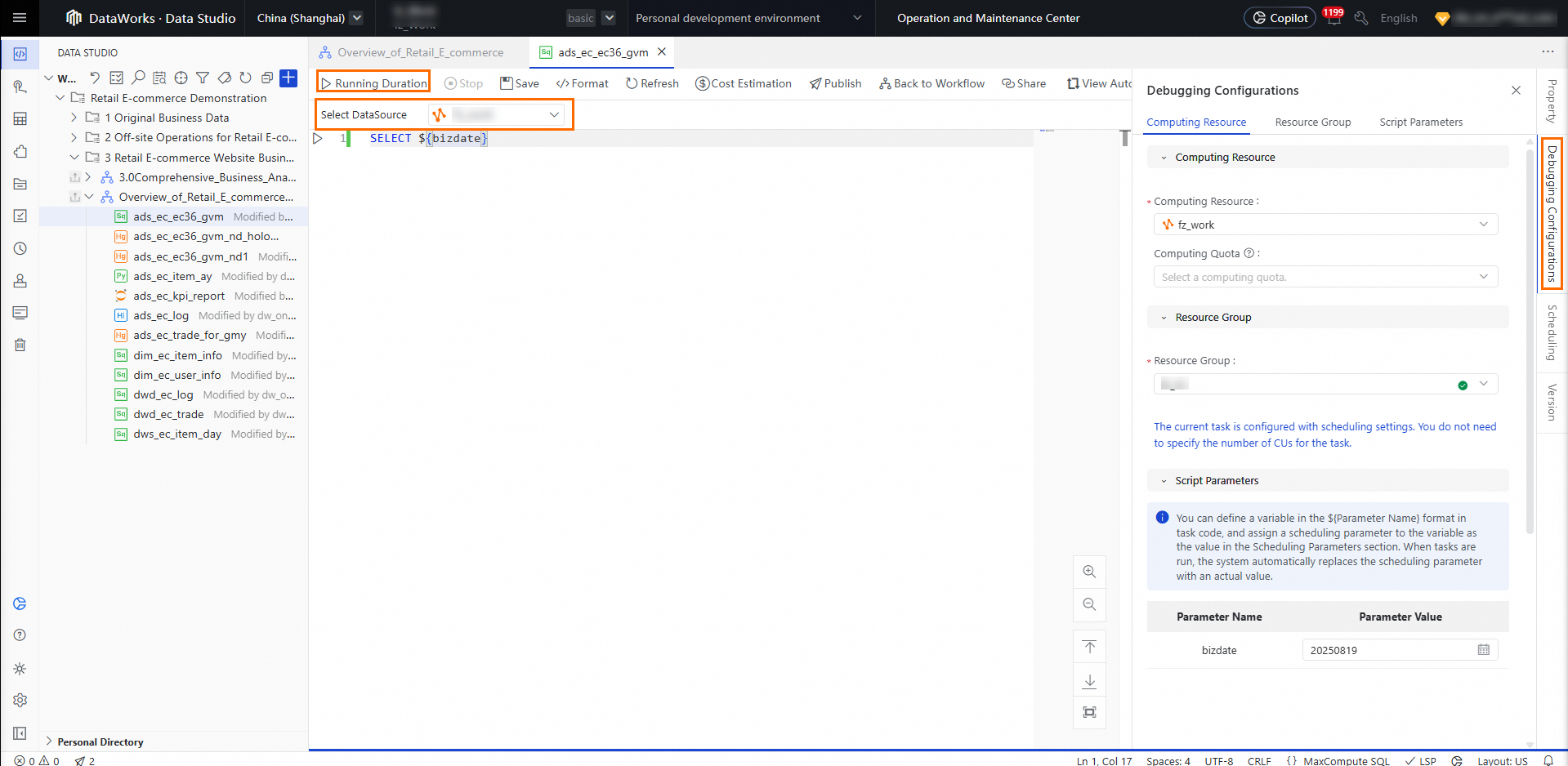Open the notifications bell with 1199 badge

pyautogui.click(x=1333, y=17)
